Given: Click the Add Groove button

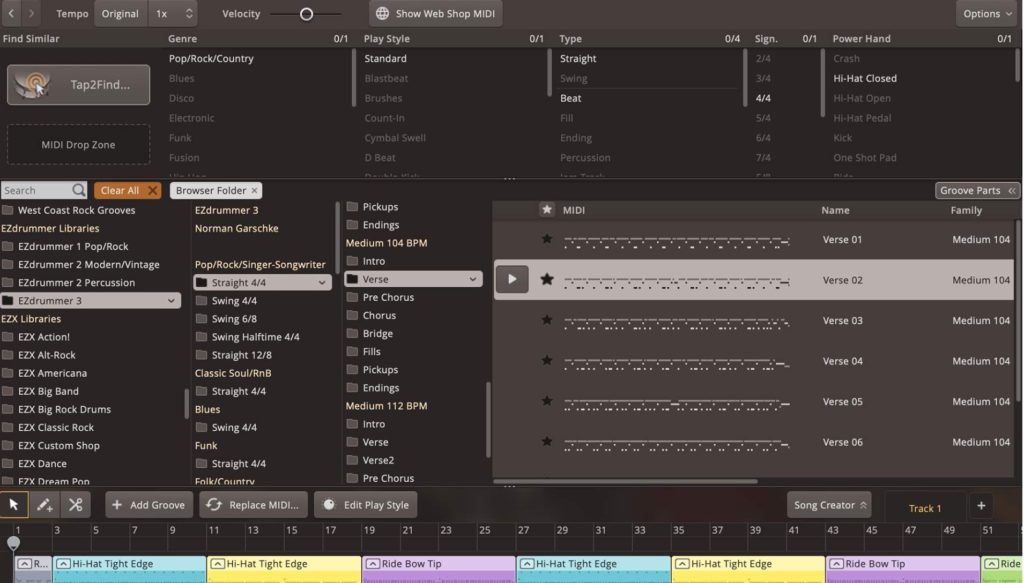Looking at the screenshot, I should pyautogui.click(x=148, y=505).
